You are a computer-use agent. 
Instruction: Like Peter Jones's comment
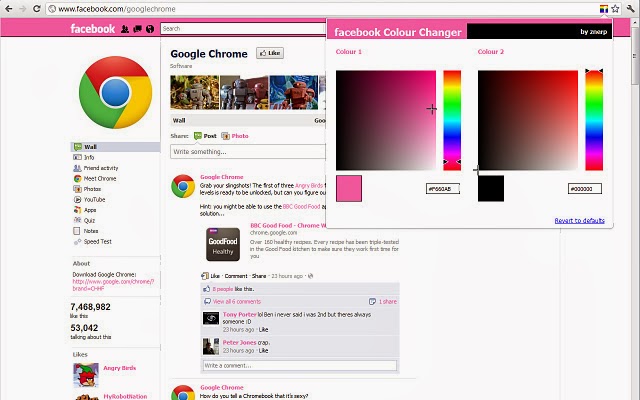(x=263, y=351)
